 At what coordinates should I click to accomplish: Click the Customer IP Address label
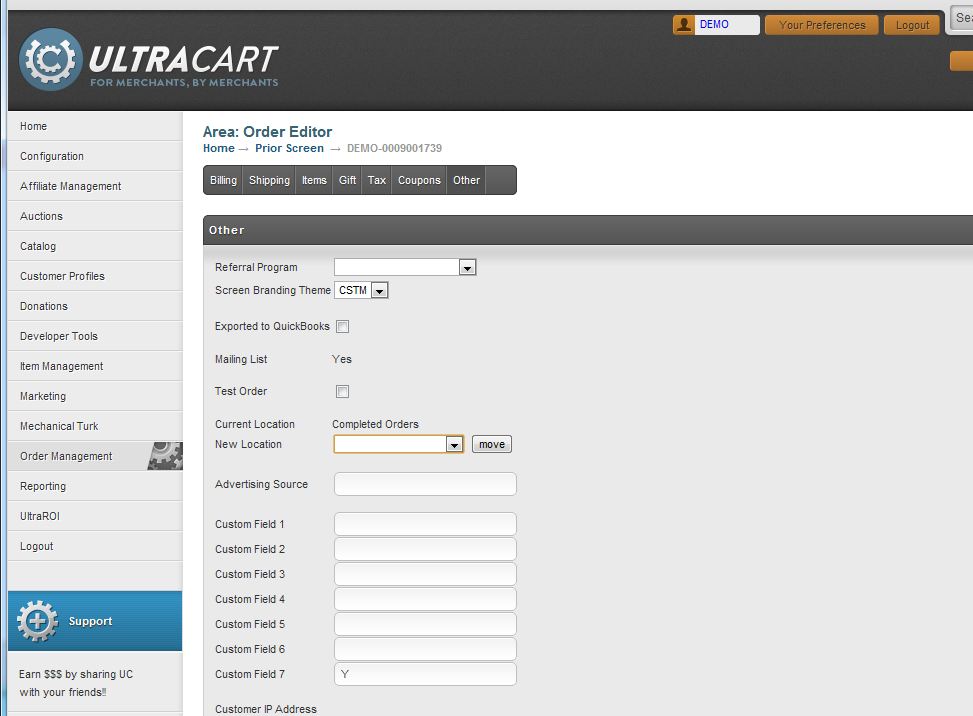(266, 709)
